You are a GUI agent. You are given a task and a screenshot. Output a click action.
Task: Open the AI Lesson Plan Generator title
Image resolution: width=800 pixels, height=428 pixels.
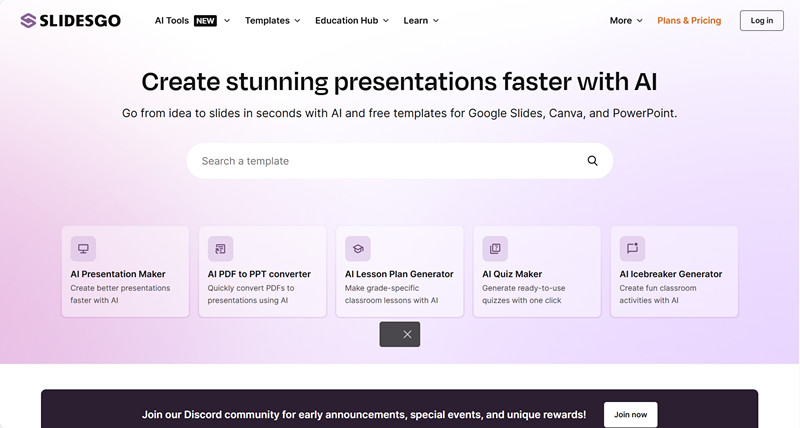(399, 274)
